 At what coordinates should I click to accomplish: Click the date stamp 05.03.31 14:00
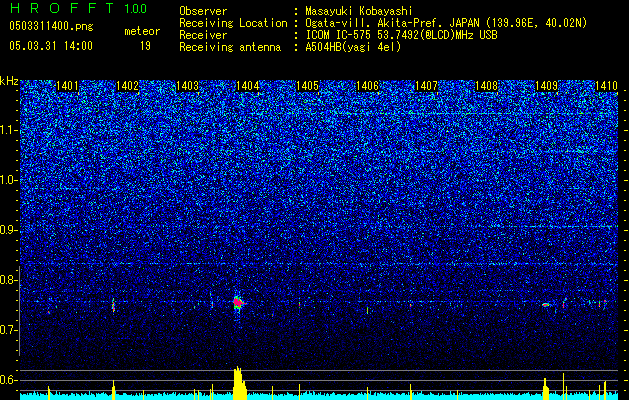click(51, 46)
